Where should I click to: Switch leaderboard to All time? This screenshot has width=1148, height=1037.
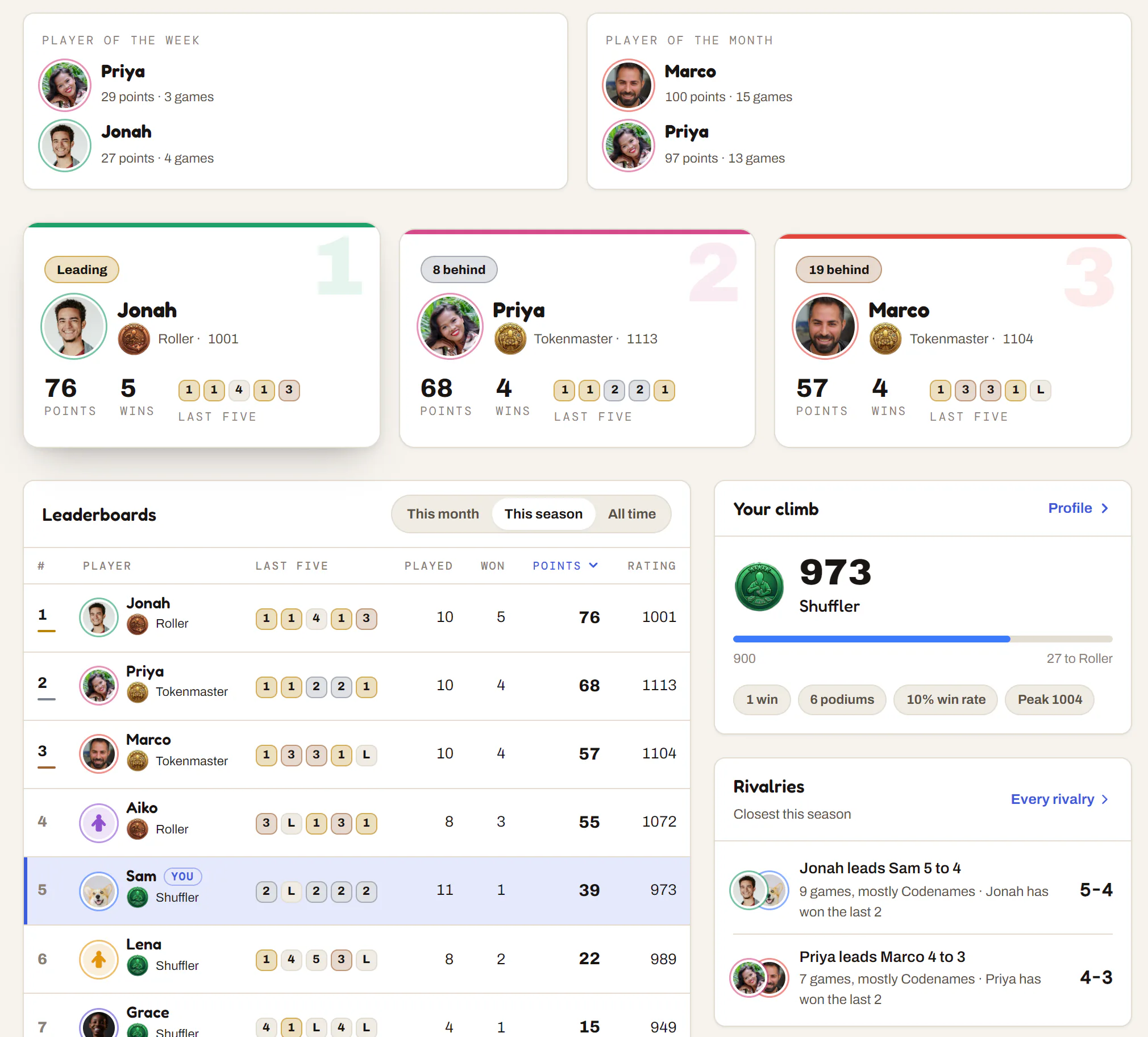[x=631, y=514]
